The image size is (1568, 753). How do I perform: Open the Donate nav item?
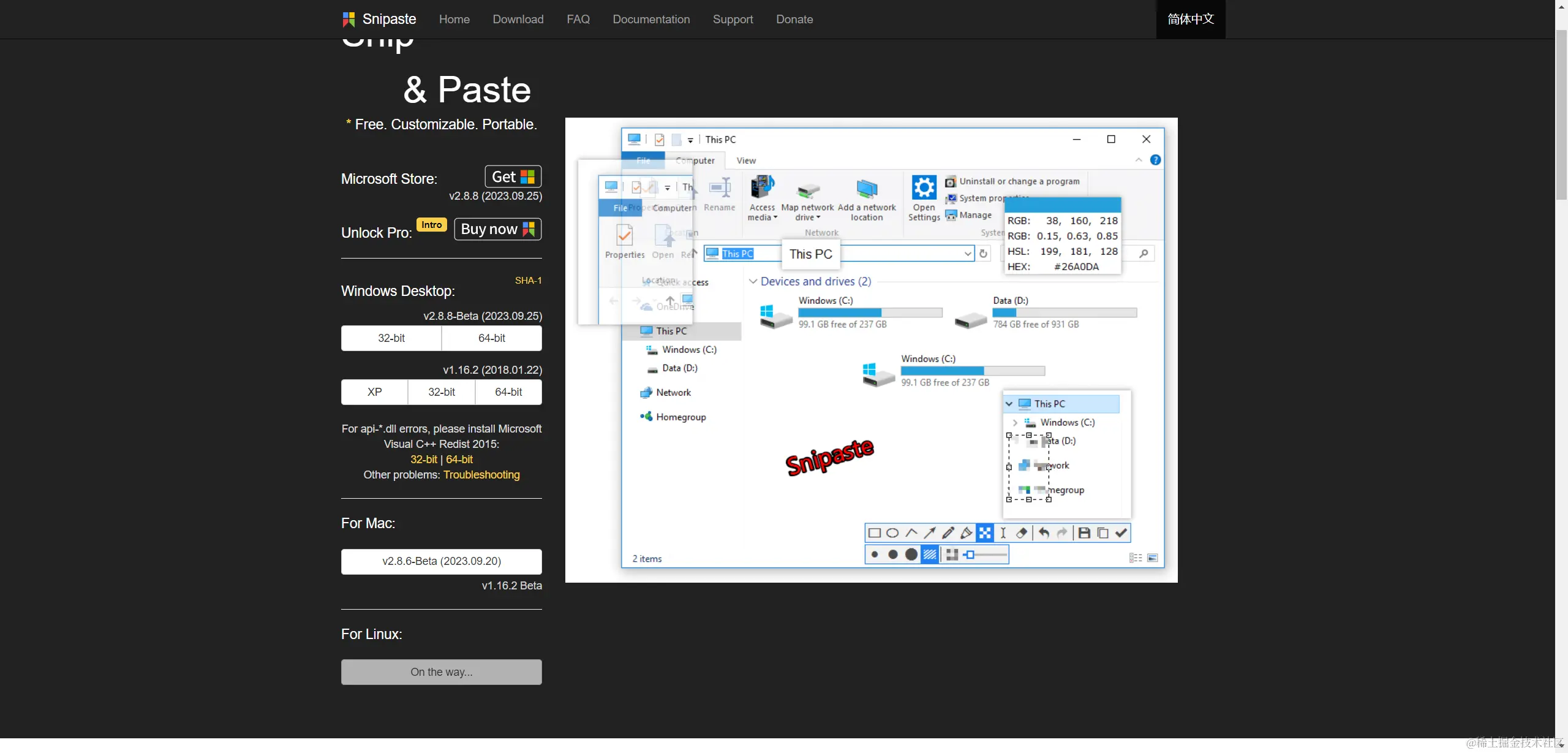click(794, 19)
